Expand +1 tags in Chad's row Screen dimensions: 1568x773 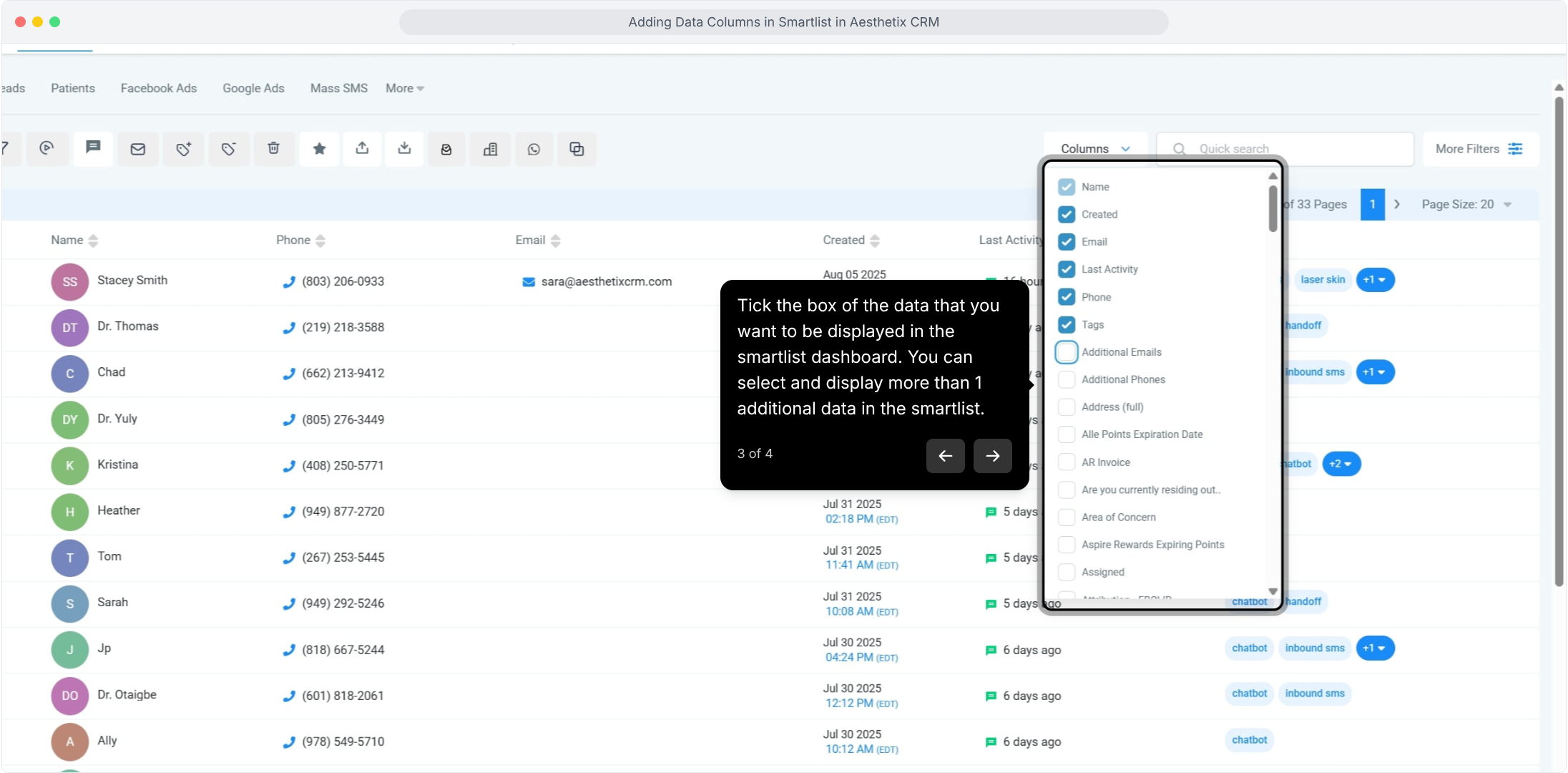(1376, 372)
